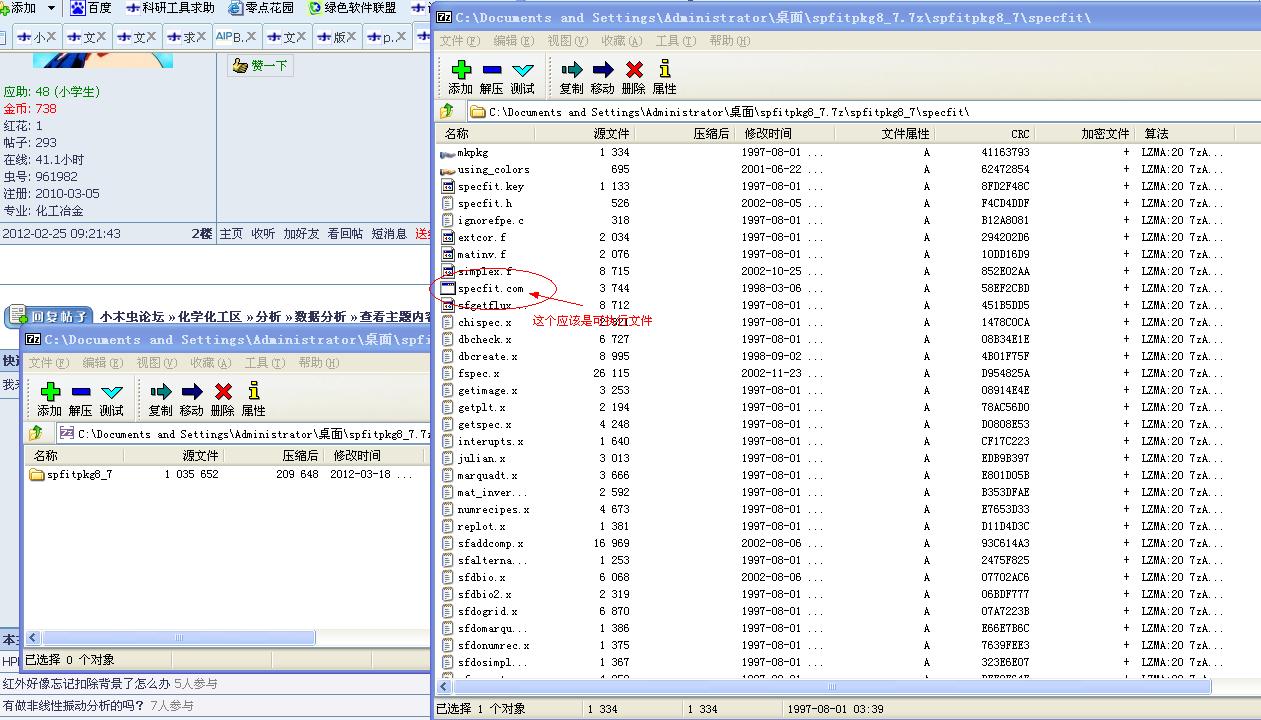Close the browser tab labeled 版
Image resolution: width=1261 pixels, height=720 pixels.
coord(351,37)
